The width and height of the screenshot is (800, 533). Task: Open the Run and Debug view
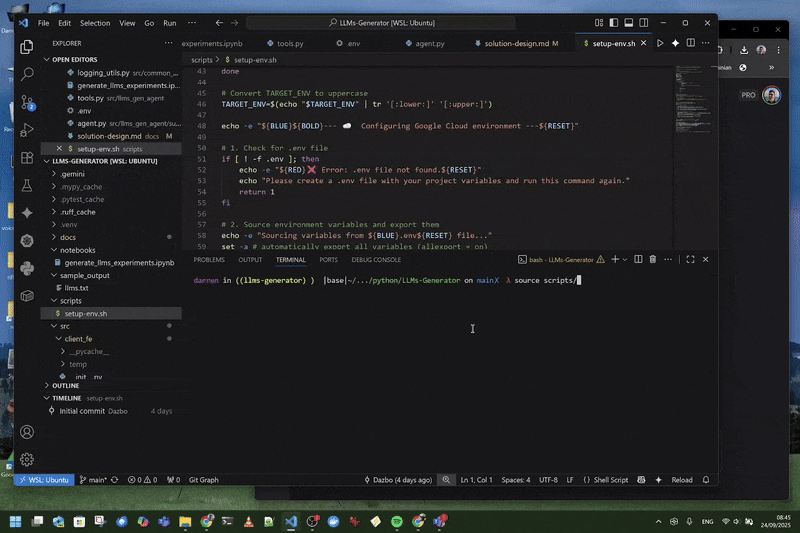27,130
